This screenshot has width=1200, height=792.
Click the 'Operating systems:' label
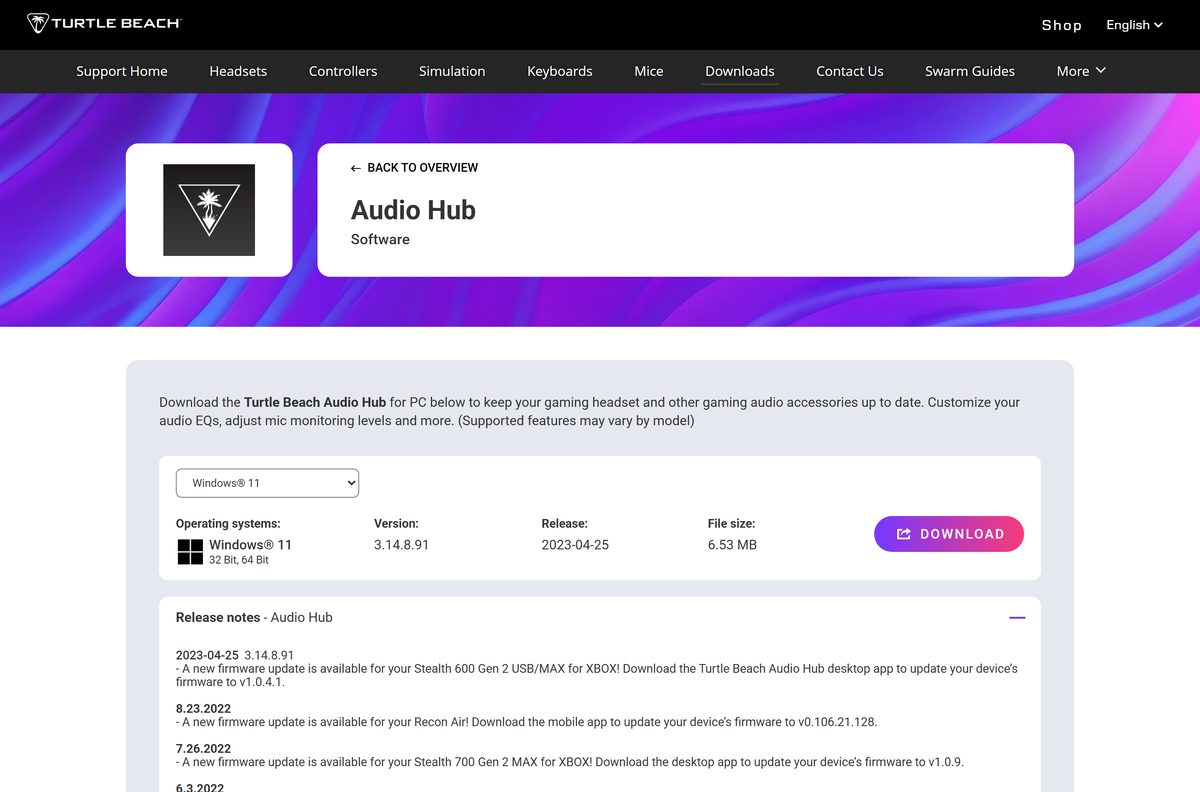(x=228, y=523)
